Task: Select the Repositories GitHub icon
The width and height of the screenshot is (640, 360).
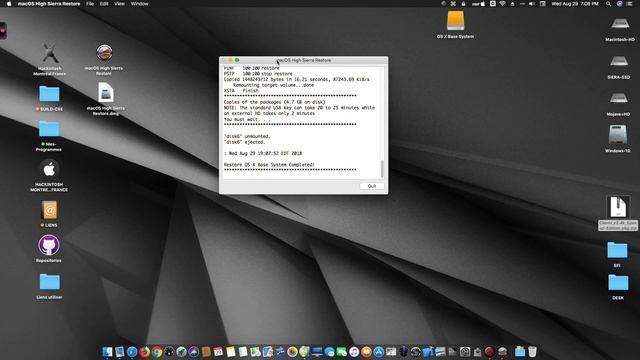Action: tap(49, 245)
